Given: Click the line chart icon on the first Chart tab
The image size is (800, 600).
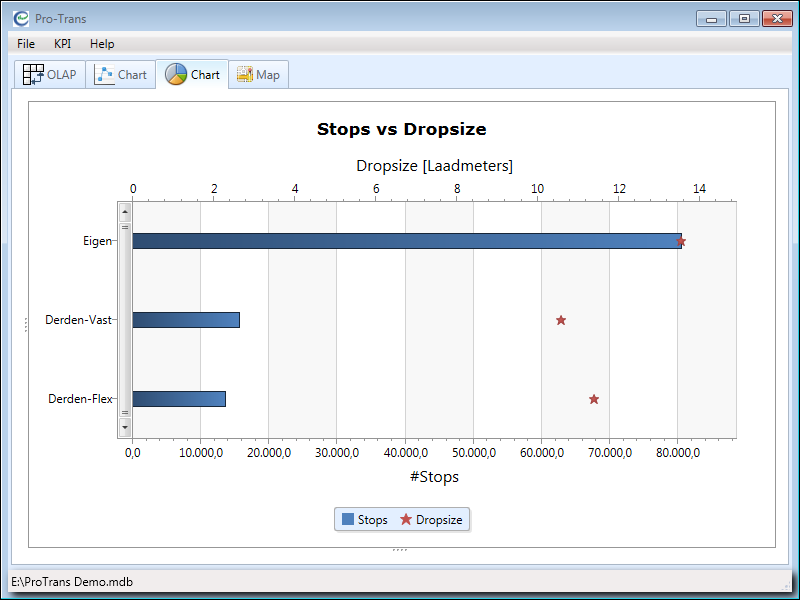Looking at the screenshot, I should 105,75.
